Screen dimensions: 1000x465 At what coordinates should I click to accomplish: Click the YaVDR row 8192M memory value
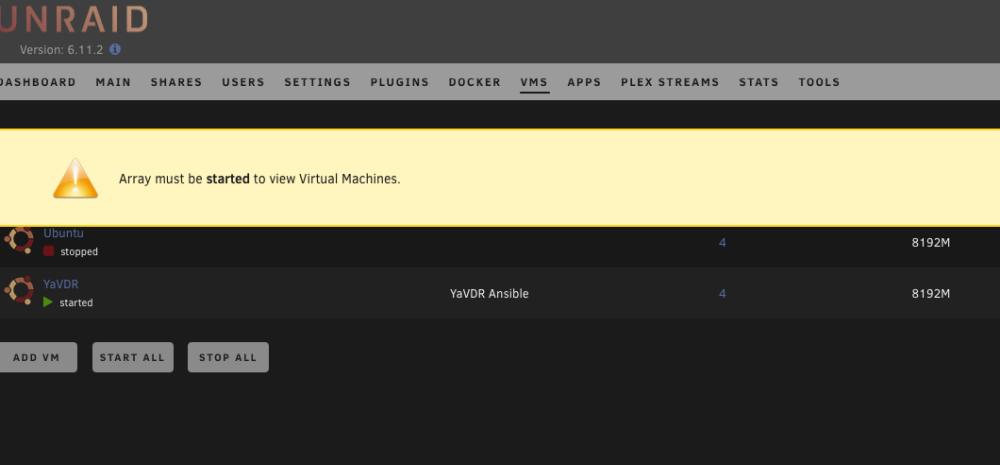click(930, 293)
